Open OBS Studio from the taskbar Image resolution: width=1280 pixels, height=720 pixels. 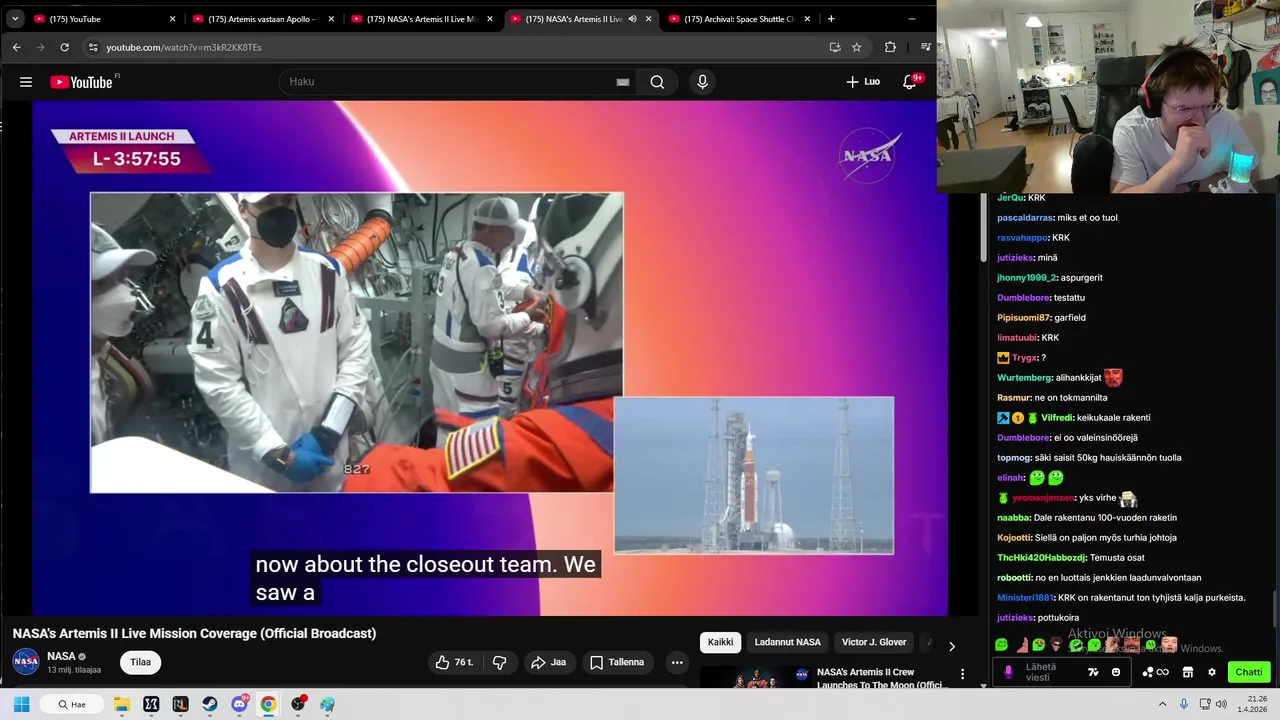(298, 704)
